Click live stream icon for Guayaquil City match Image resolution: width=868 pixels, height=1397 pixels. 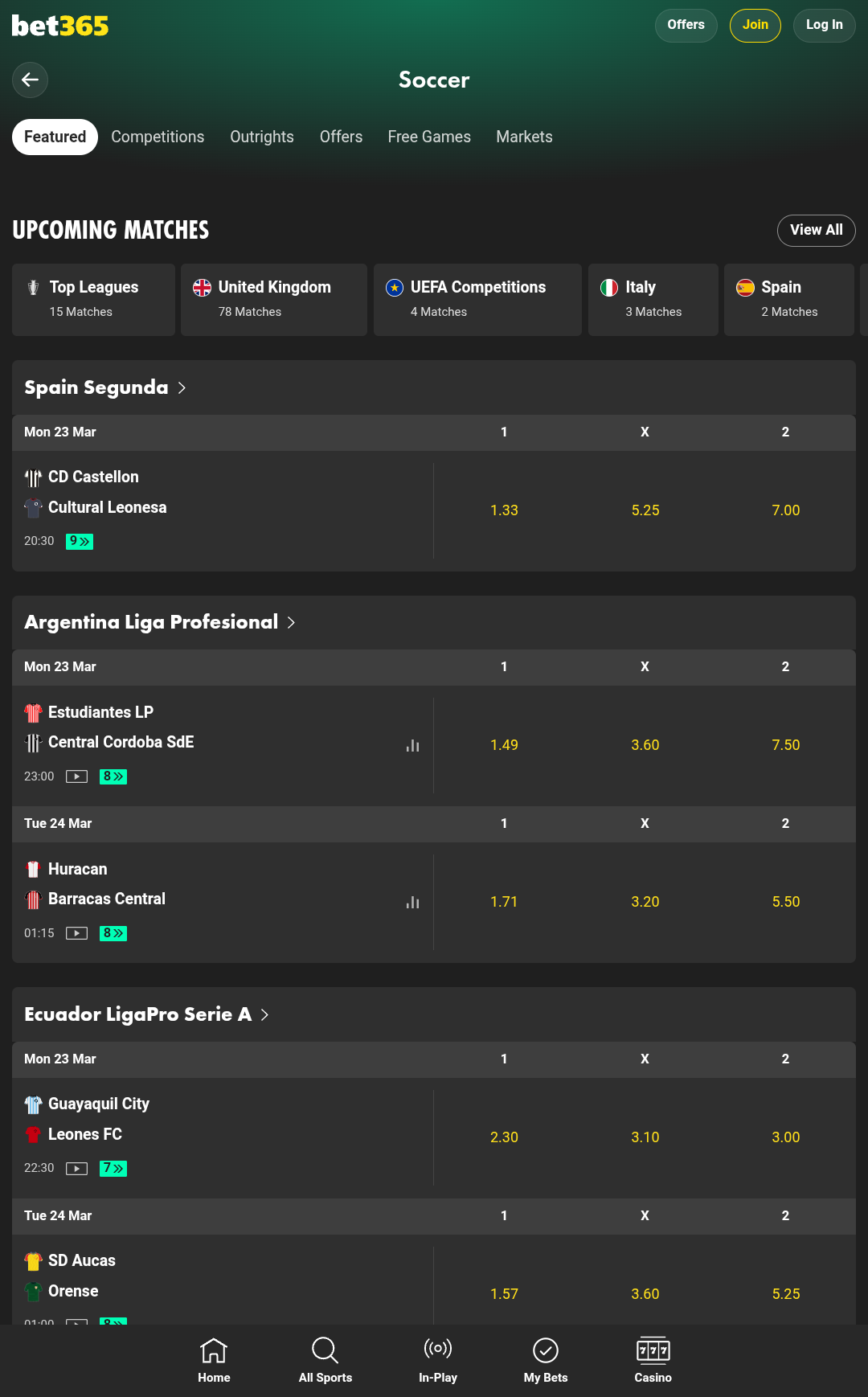[76, 1169]
